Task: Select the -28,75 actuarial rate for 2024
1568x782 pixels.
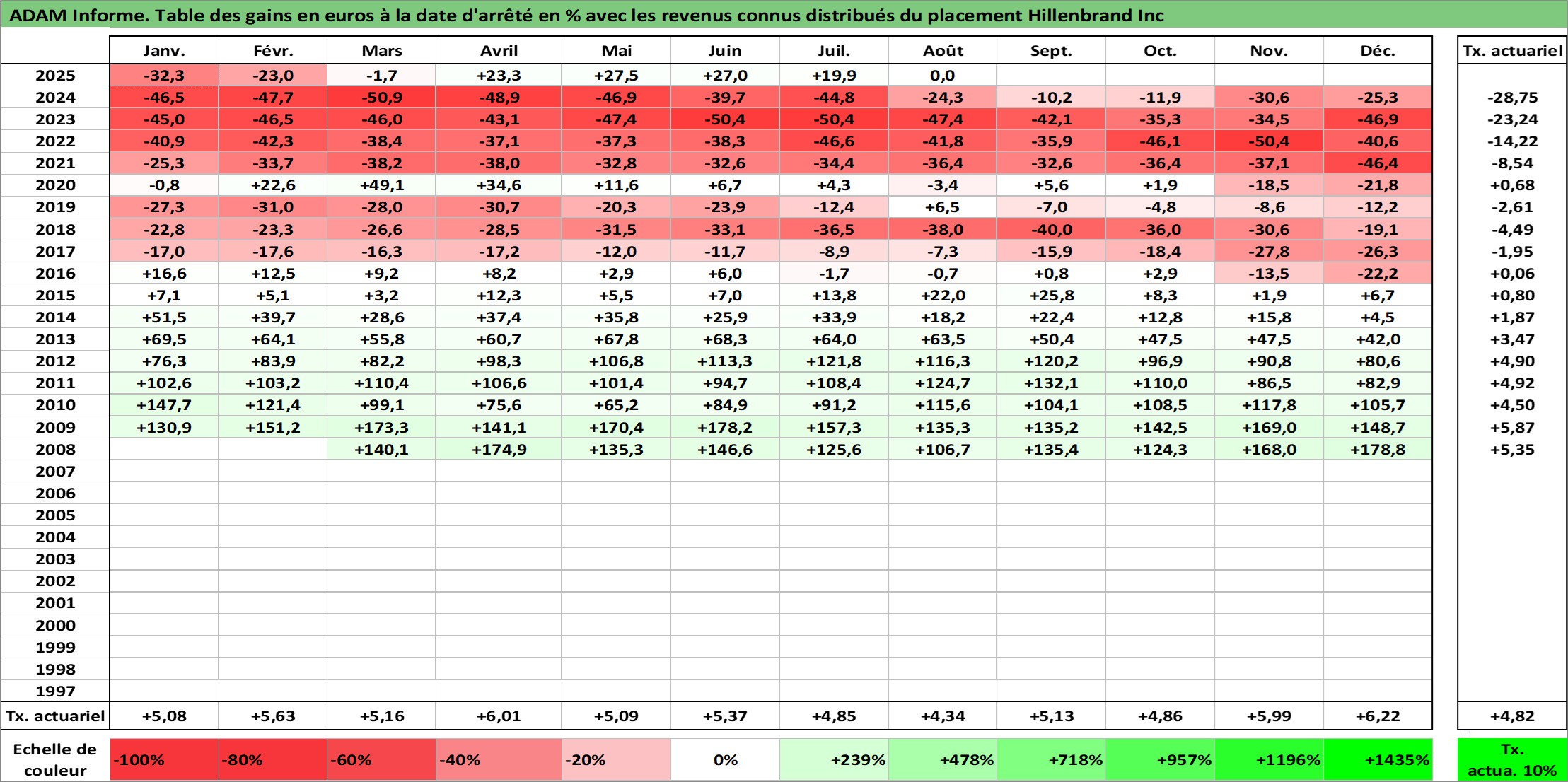Action: [1512, 98]
